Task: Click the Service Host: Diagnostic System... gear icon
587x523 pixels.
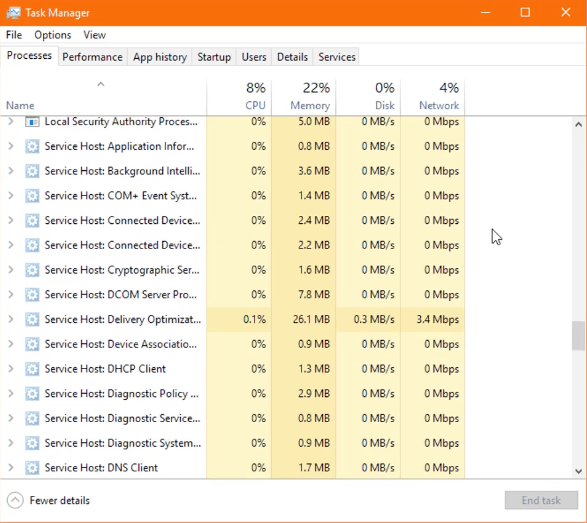Action: [32, 443]
